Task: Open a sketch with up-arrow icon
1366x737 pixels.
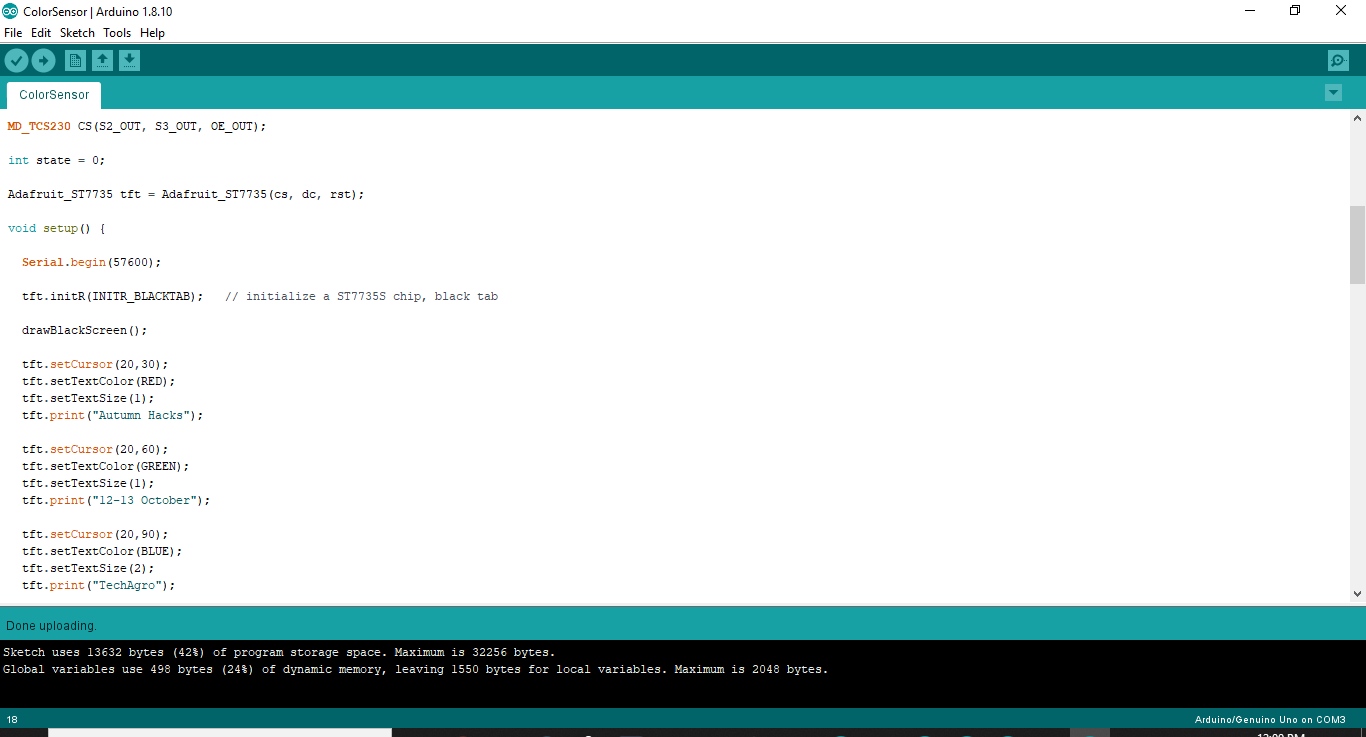Action: coord(102,61)
